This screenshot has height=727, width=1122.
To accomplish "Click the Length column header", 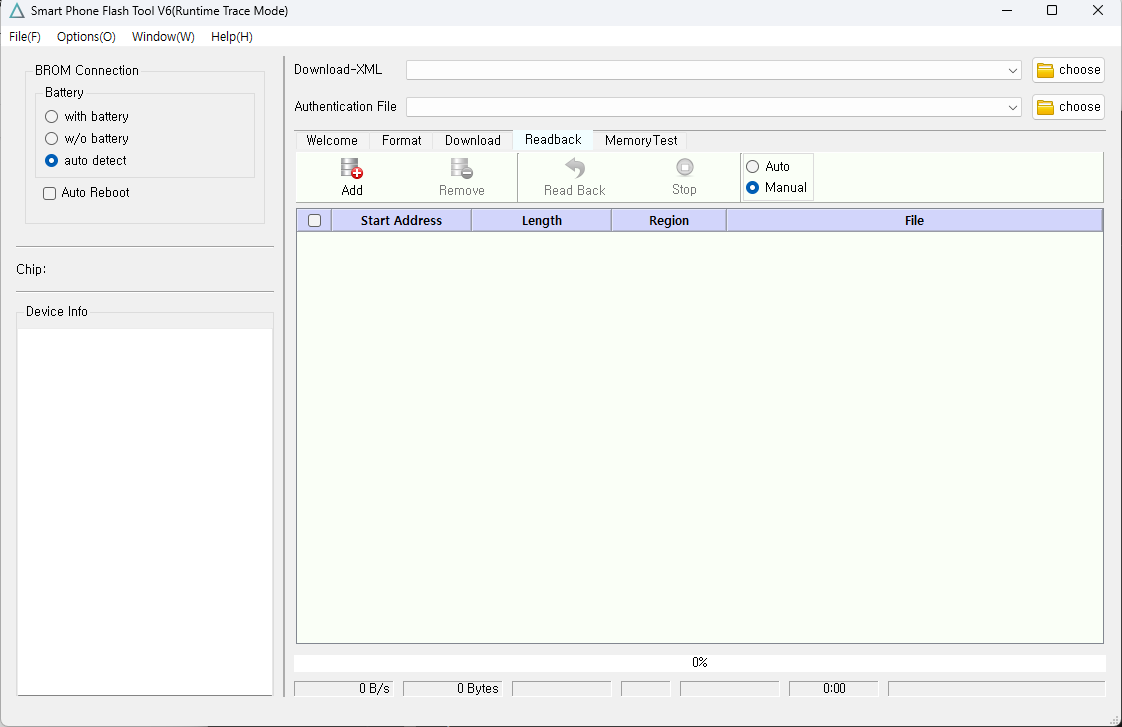I will 542,220.
